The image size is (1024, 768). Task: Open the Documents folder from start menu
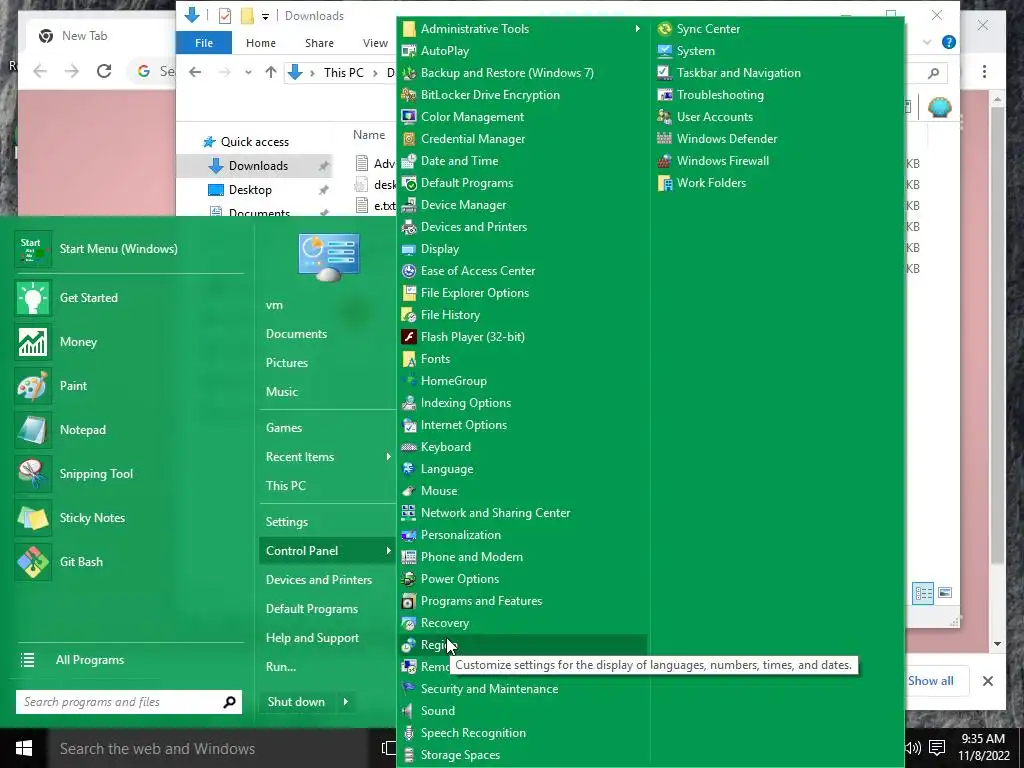pyautogui.click(x=296, y=334)
